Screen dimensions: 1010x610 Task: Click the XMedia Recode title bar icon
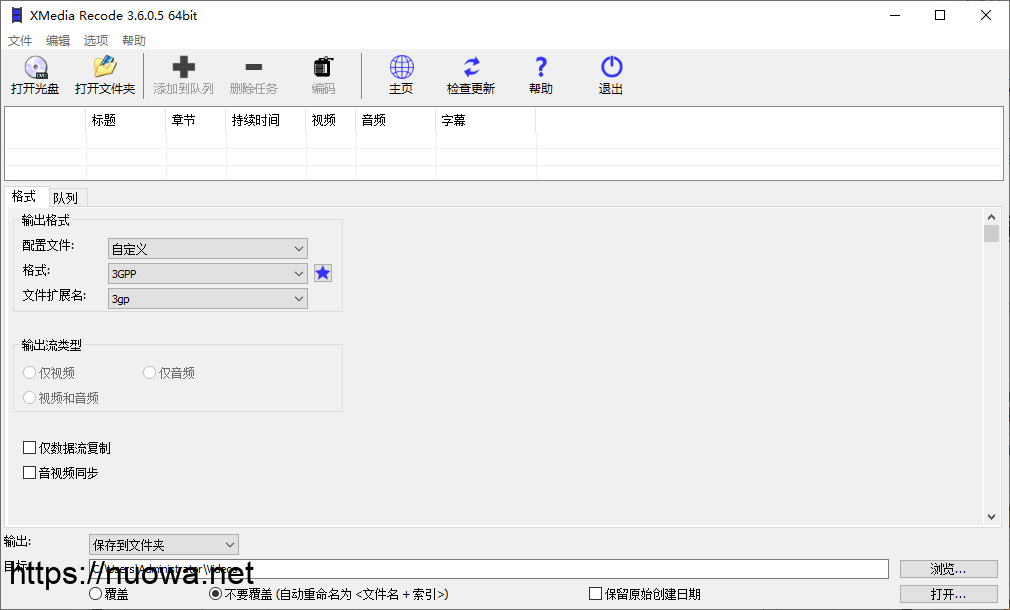[17, 15]
